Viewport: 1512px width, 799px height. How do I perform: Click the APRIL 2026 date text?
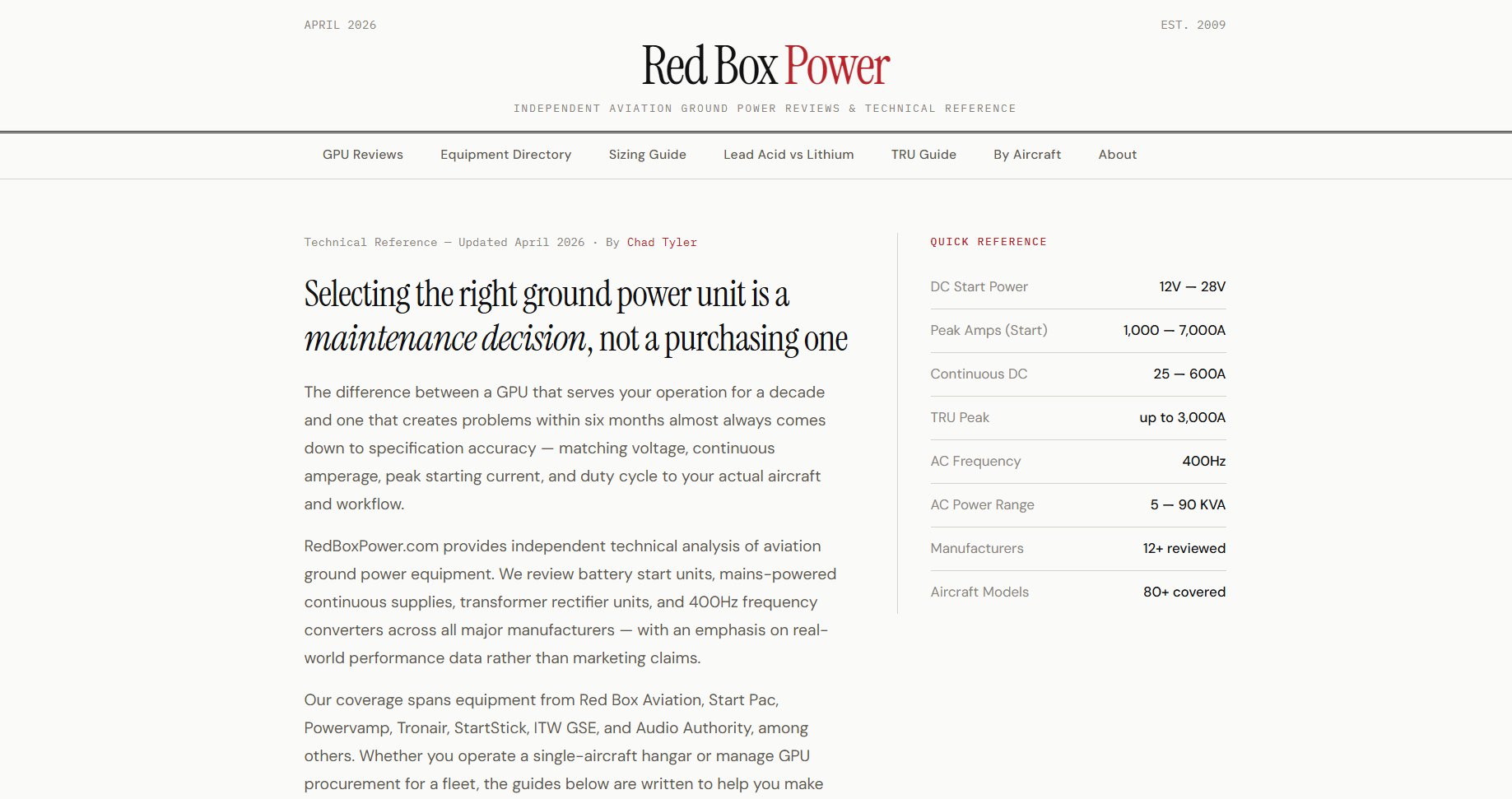point(340,25)
